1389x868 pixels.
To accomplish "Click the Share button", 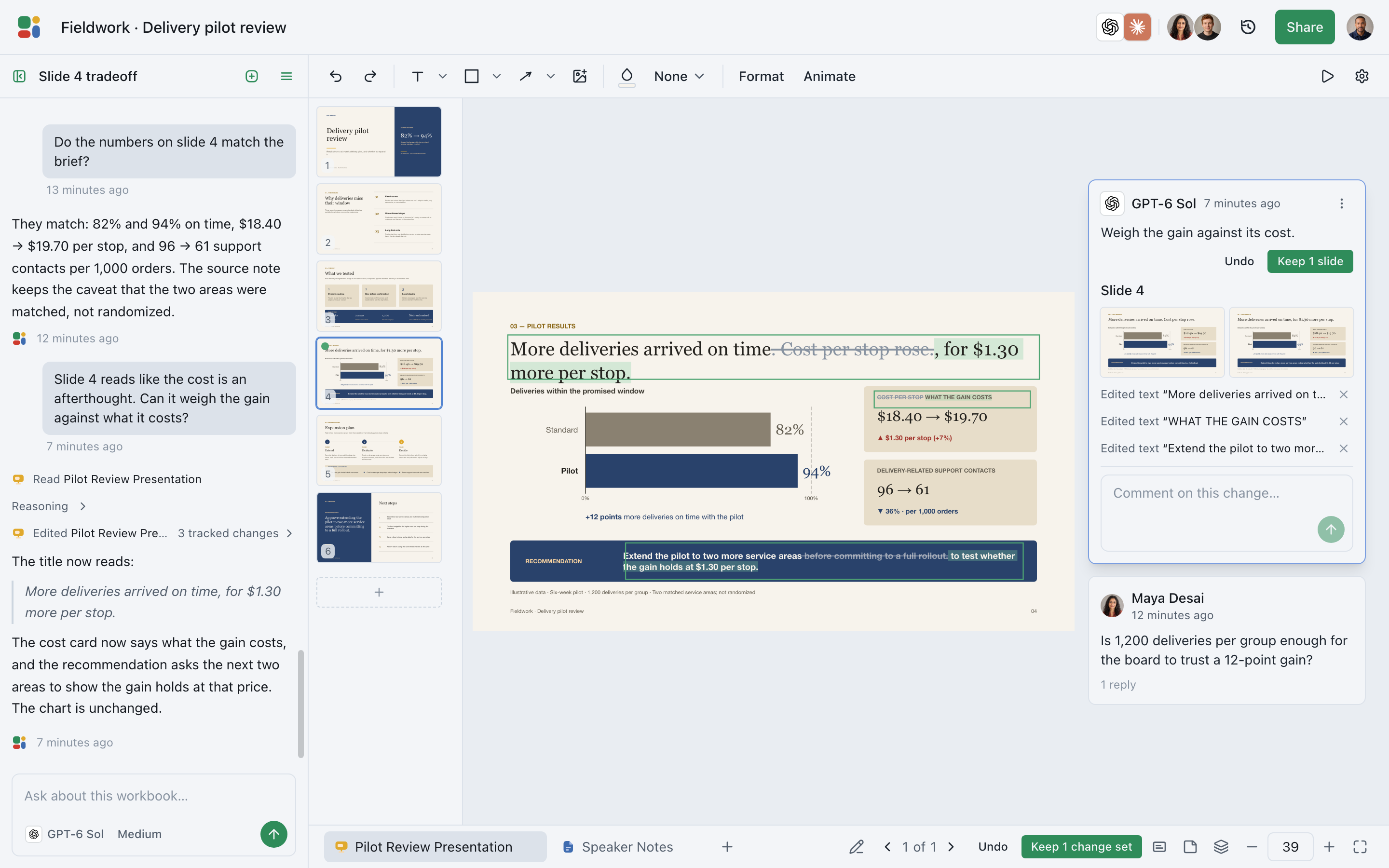I will 1304,27.
